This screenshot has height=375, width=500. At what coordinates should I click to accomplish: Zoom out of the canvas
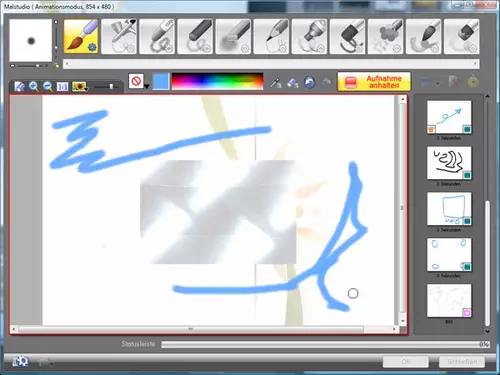click(x=48, y=87)
